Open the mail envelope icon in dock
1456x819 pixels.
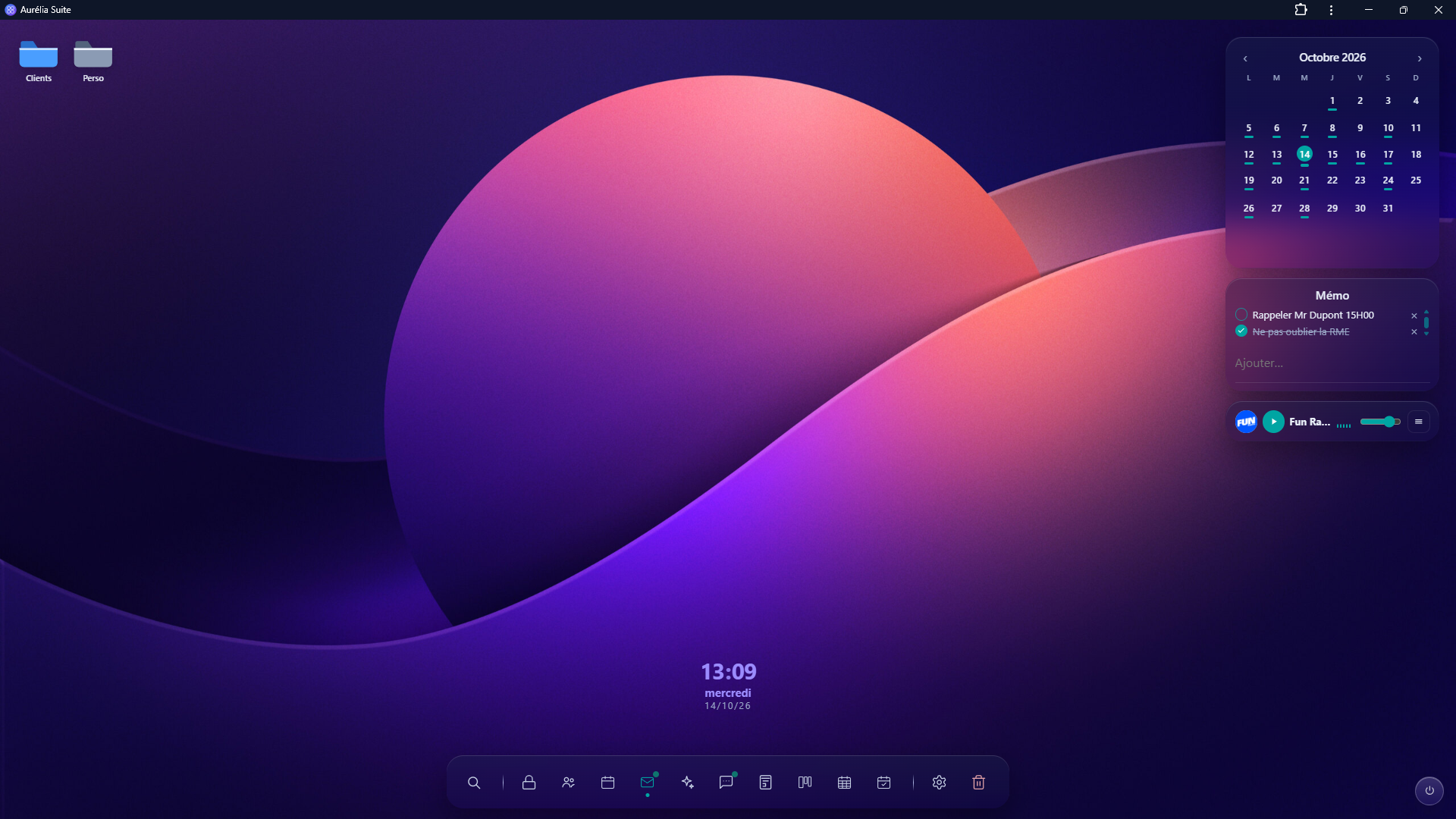pos(648,783)
